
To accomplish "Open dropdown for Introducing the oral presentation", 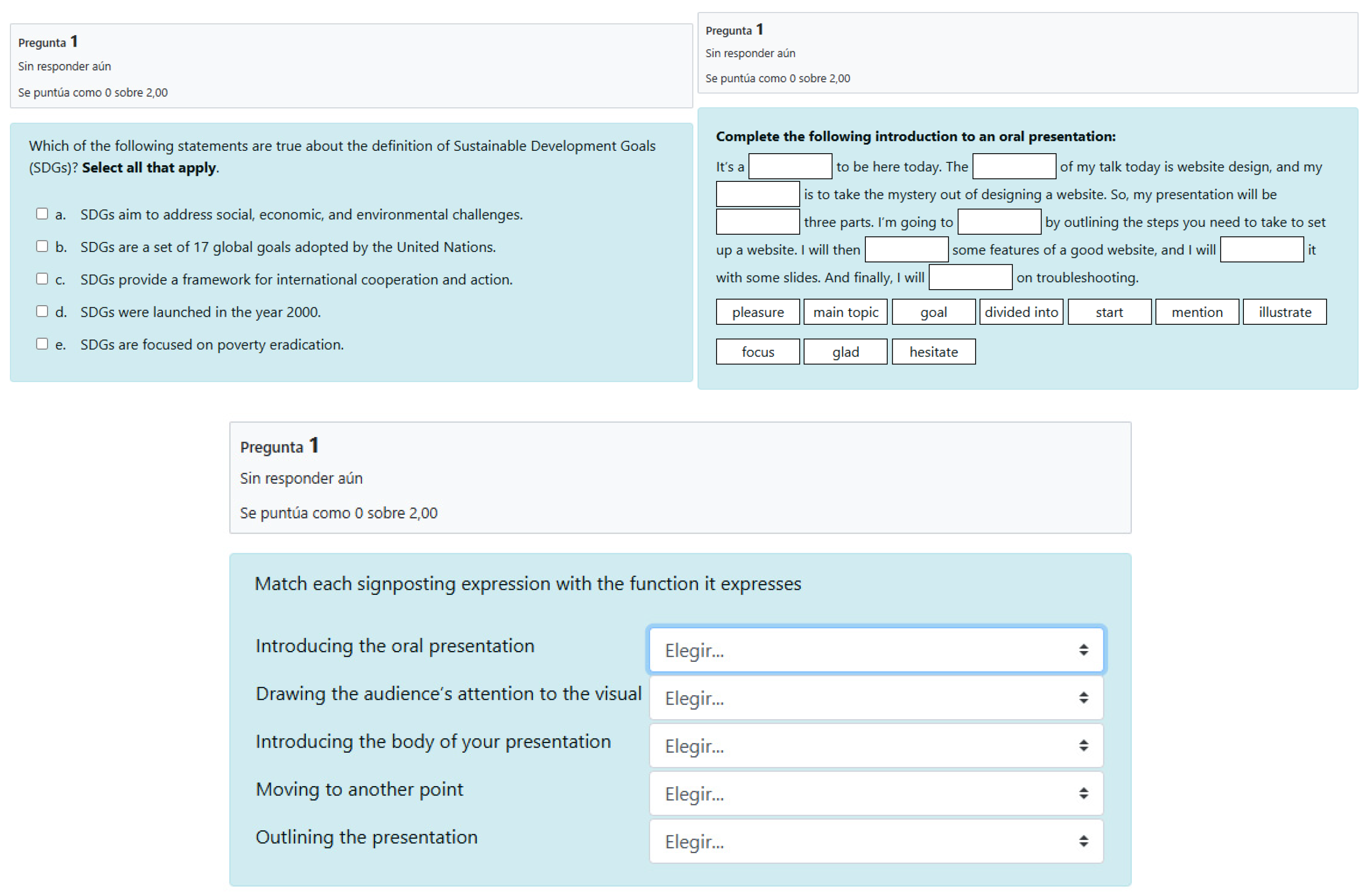I will (875, 650).
